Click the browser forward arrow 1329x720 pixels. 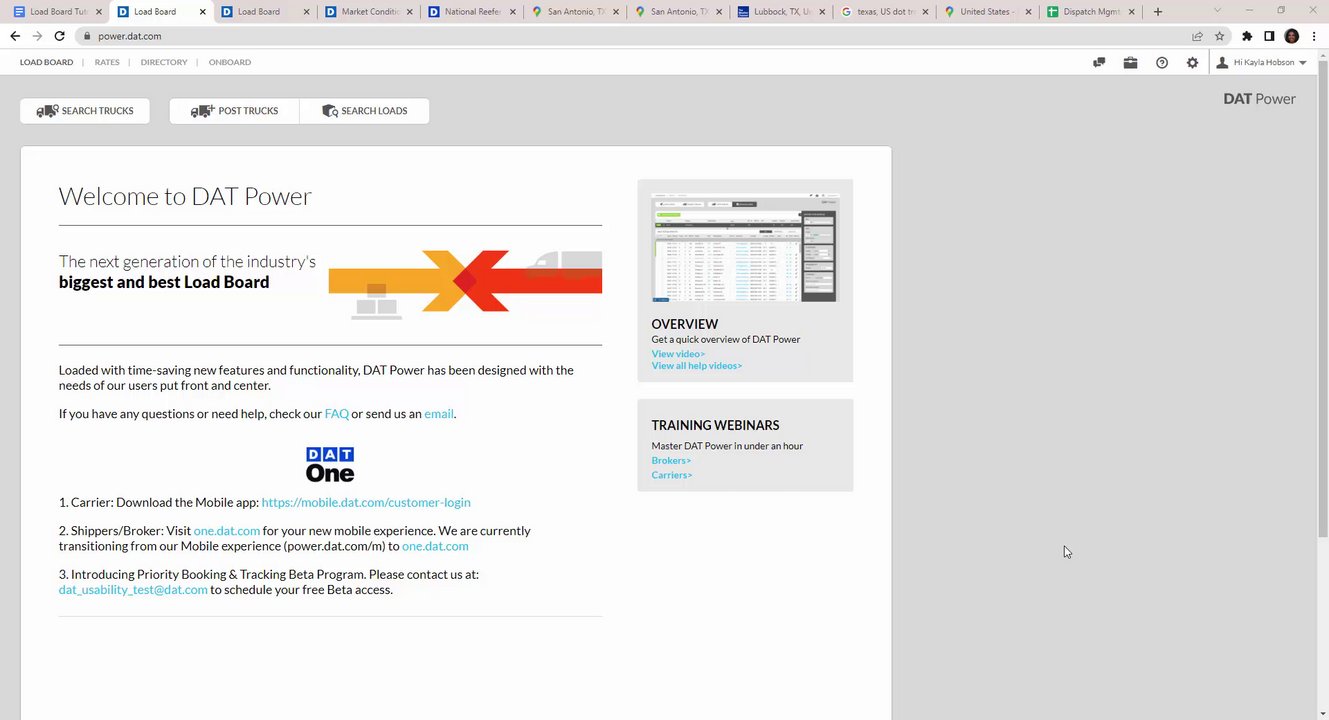[x=37, y=36]
